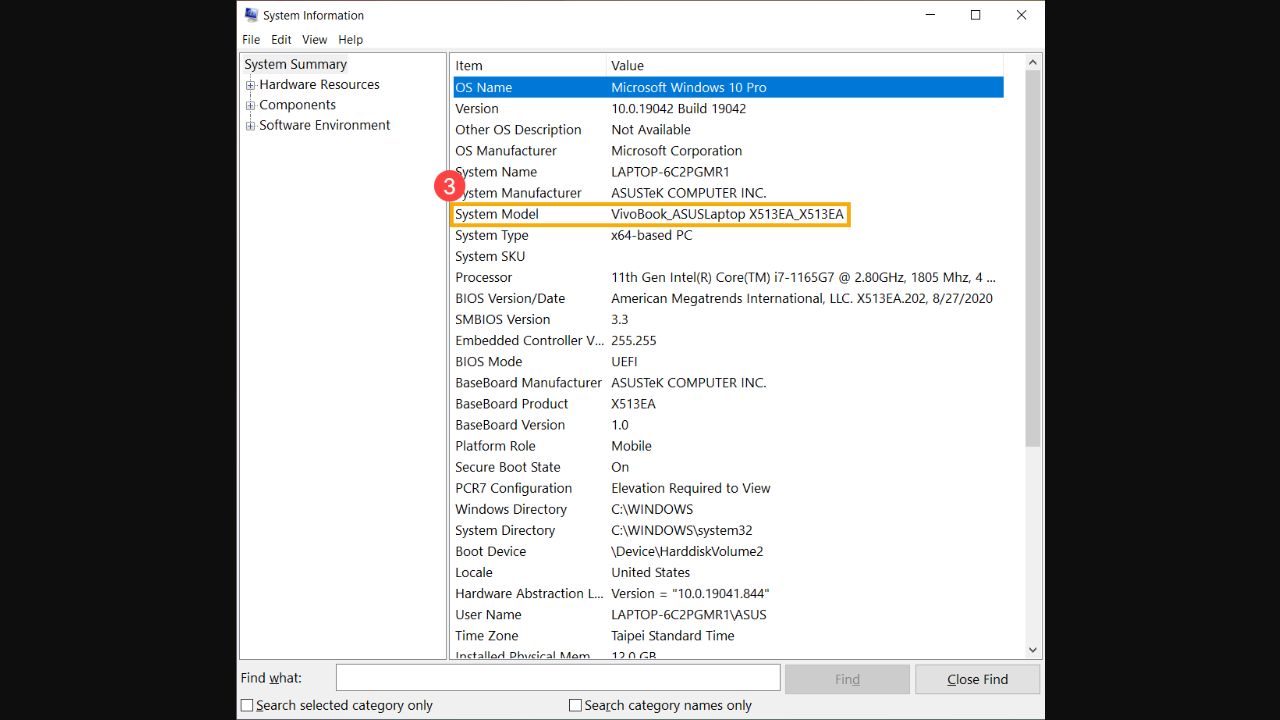Select the BIOS Version/Date row
The width and height of the screenshot is (1280, 720).
coord(728,298)
